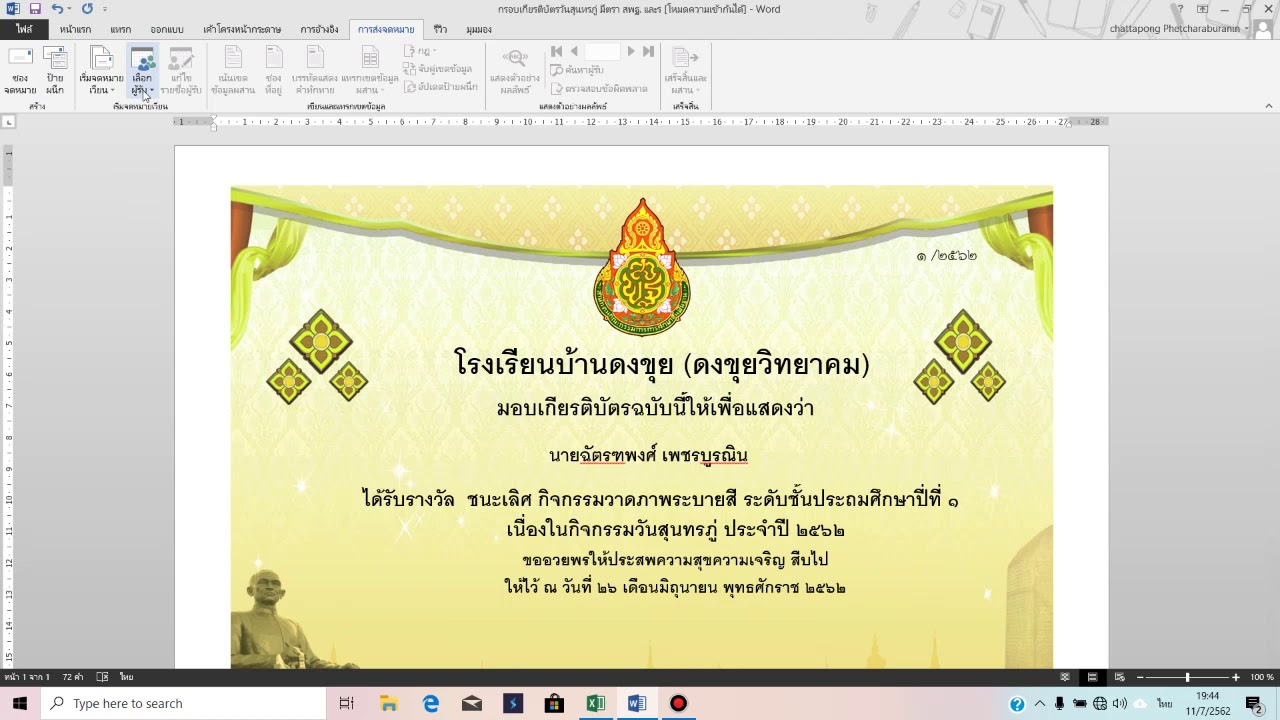Click the school name heading text
Image resolution: width=1280 pixels, height=720 pixels.
(x=661, y=364)
